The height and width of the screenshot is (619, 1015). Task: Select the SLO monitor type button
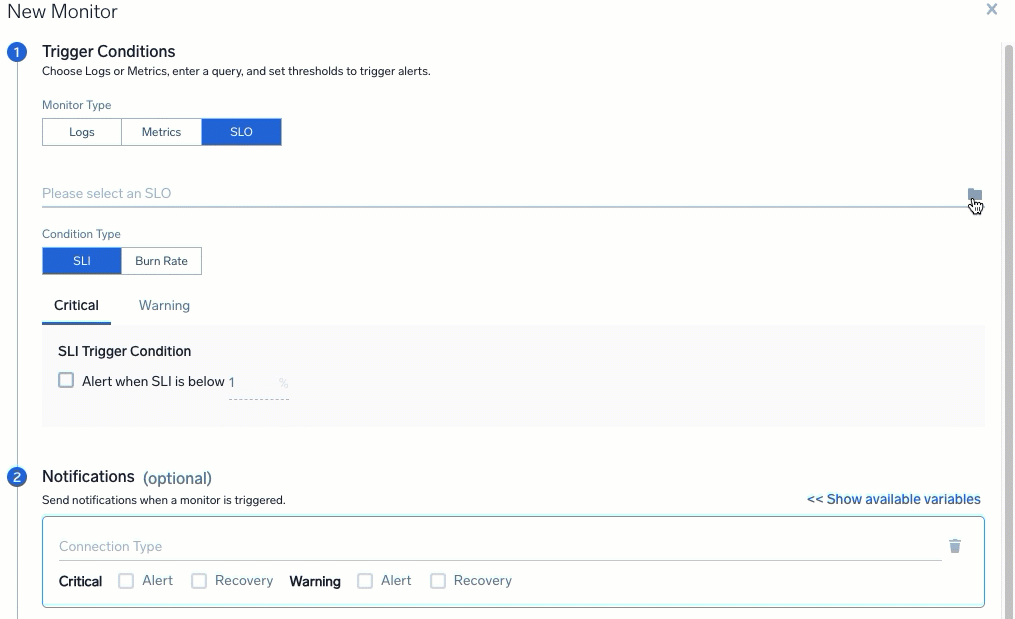click(241, 132)
